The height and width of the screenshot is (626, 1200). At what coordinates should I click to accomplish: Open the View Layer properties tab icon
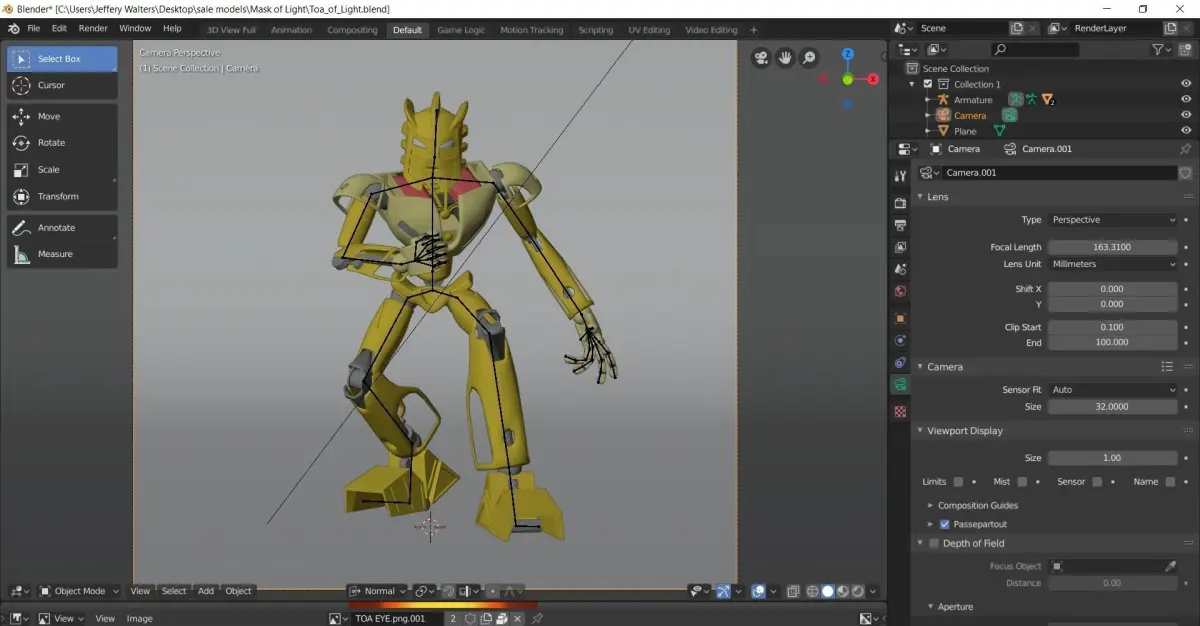point(900,247)
